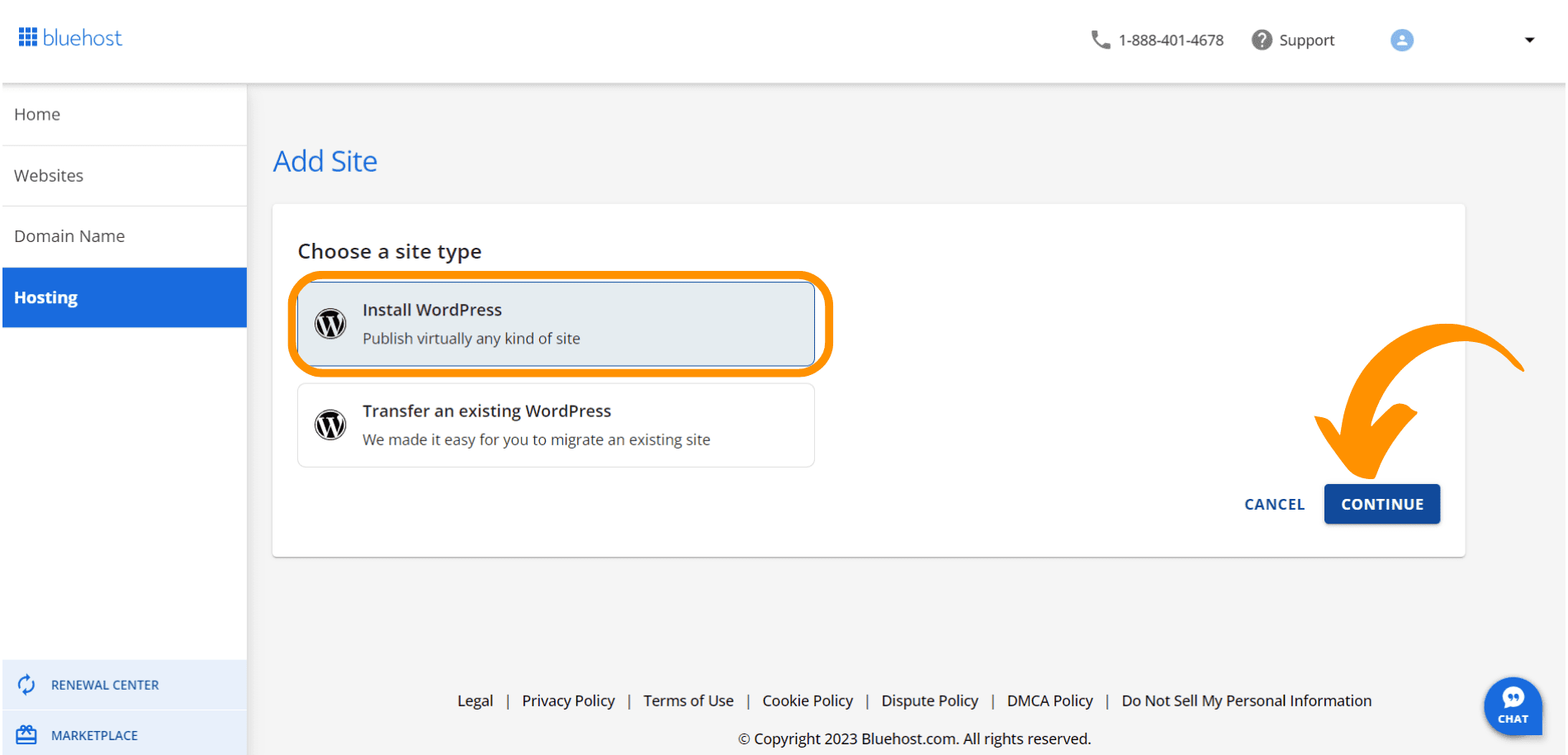Open the Cookie Policy link

tap(808, 700)
